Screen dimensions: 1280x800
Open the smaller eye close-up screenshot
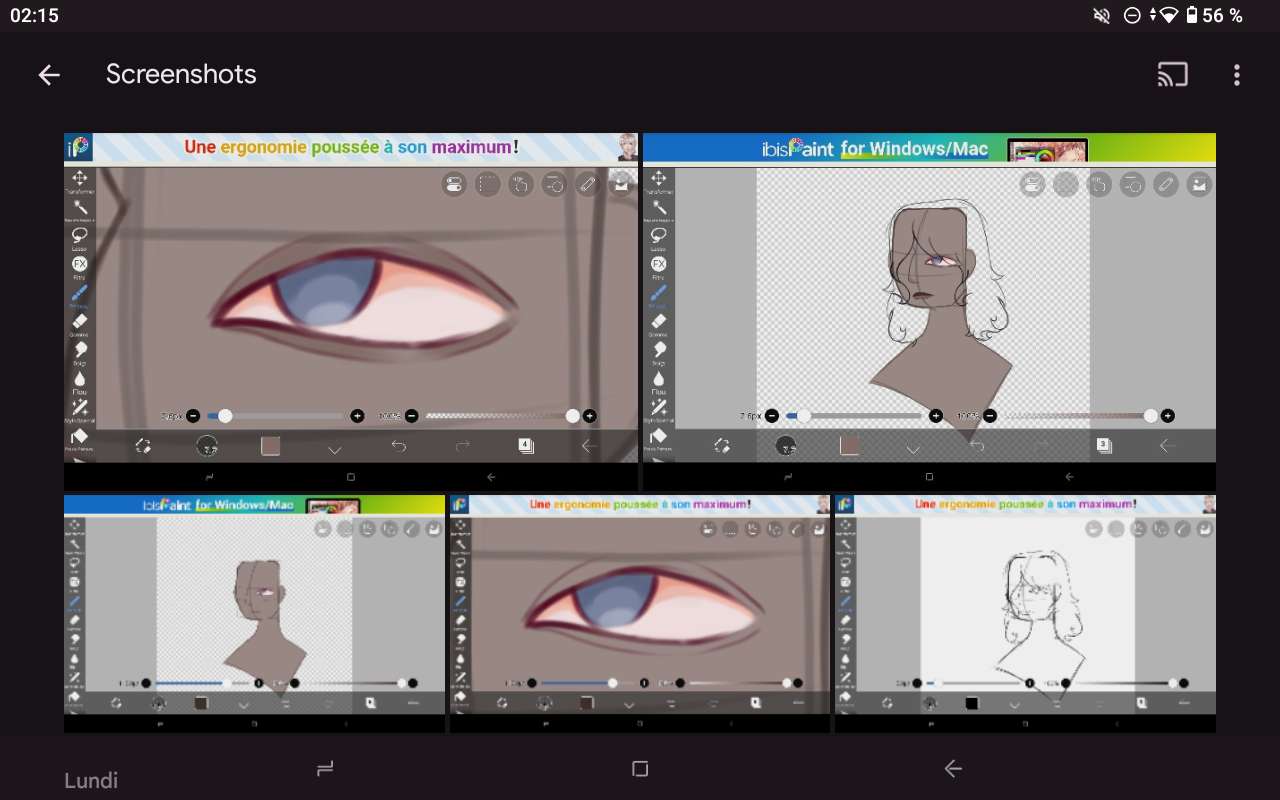pos(640,614)
